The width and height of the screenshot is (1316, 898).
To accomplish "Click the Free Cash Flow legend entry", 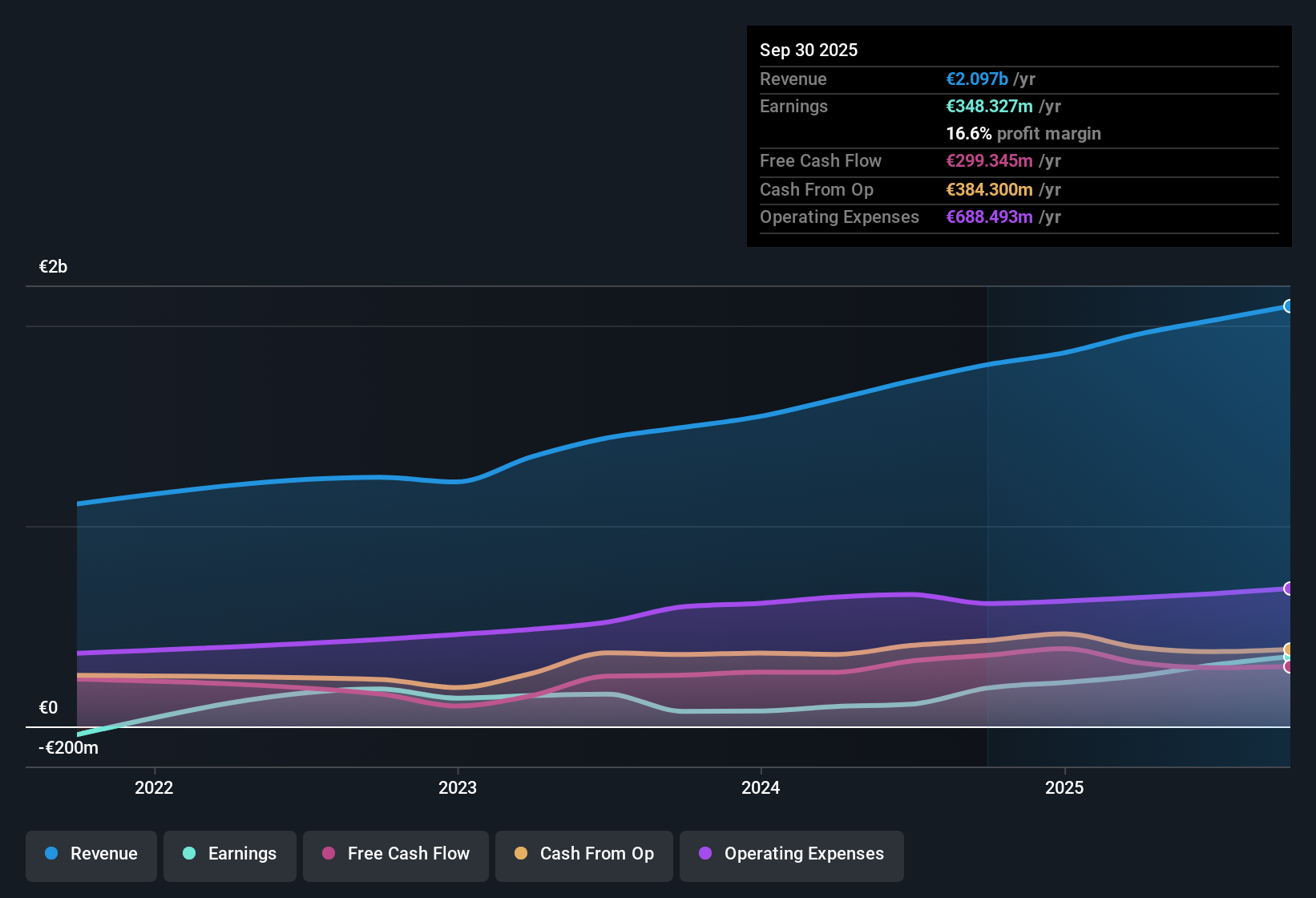I will tap(395, 854).
